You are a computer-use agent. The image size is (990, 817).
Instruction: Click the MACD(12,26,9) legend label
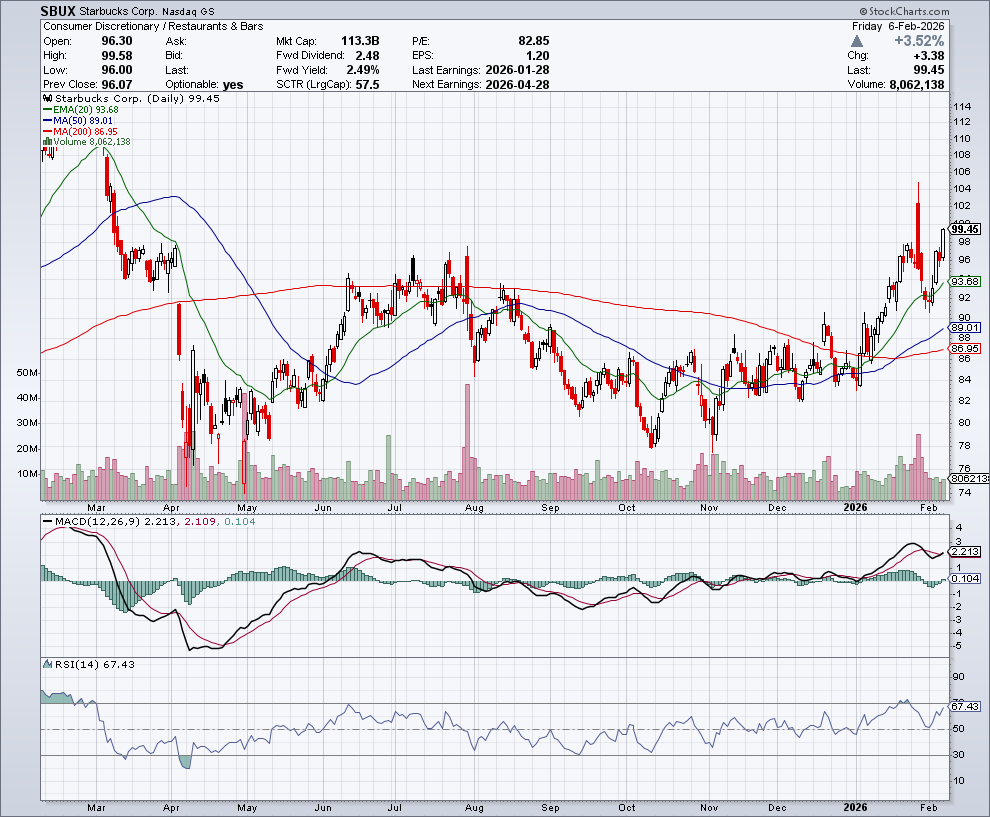click(x=98, y=522)
